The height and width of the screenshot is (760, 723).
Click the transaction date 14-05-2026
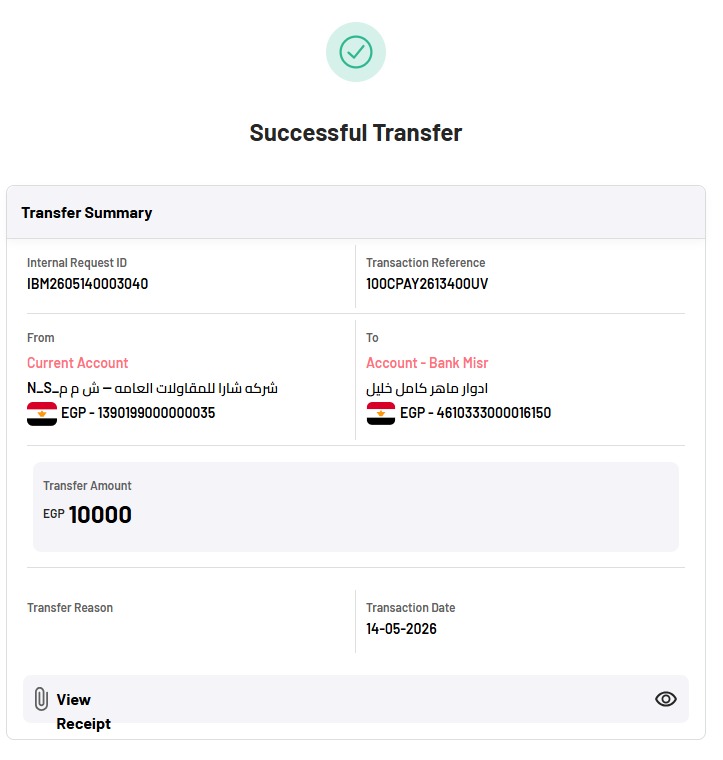401,629
